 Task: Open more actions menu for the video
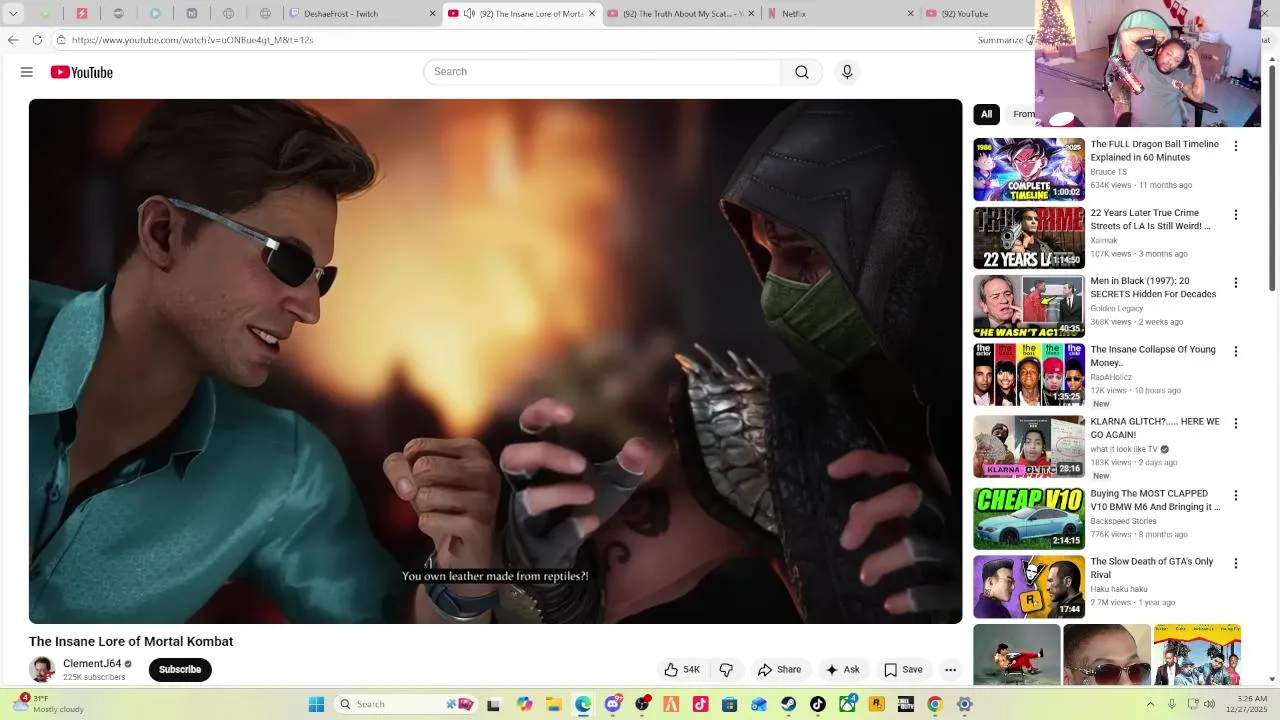(x=951, y=670)
